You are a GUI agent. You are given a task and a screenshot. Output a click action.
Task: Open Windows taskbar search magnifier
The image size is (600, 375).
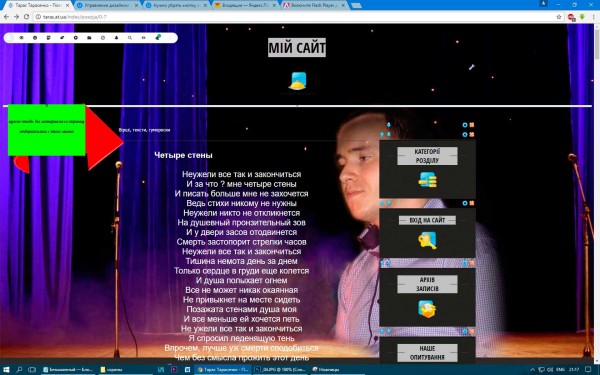(19, 370)
